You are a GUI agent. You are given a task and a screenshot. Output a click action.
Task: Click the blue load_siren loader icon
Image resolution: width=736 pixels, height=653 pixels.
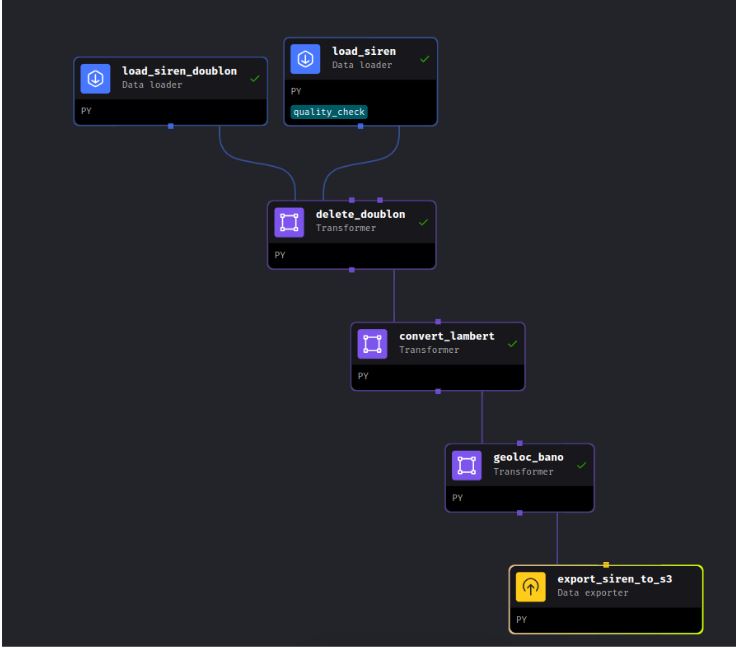[x=307, y=60]
